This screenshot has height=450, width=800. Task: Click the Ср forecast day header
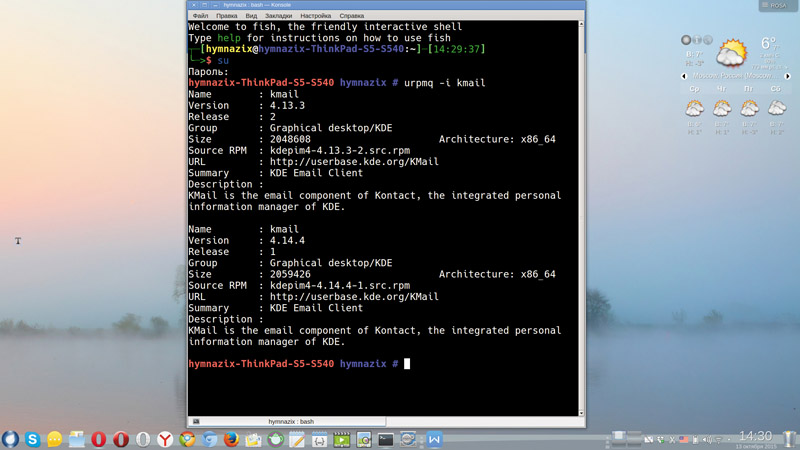coord(694,89)
